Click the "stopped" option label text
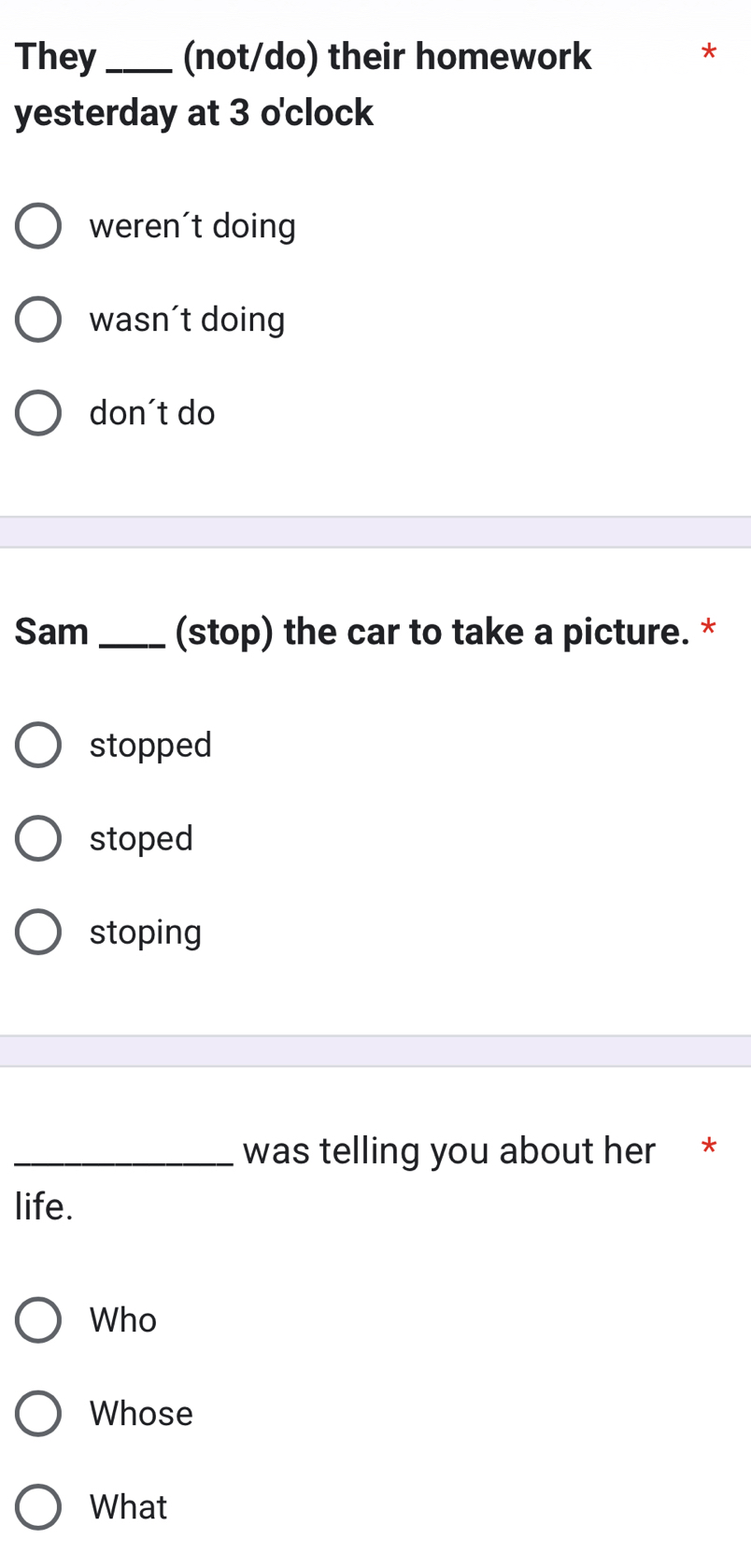This screenshot has height=1568, width=751. pos(149,744)
